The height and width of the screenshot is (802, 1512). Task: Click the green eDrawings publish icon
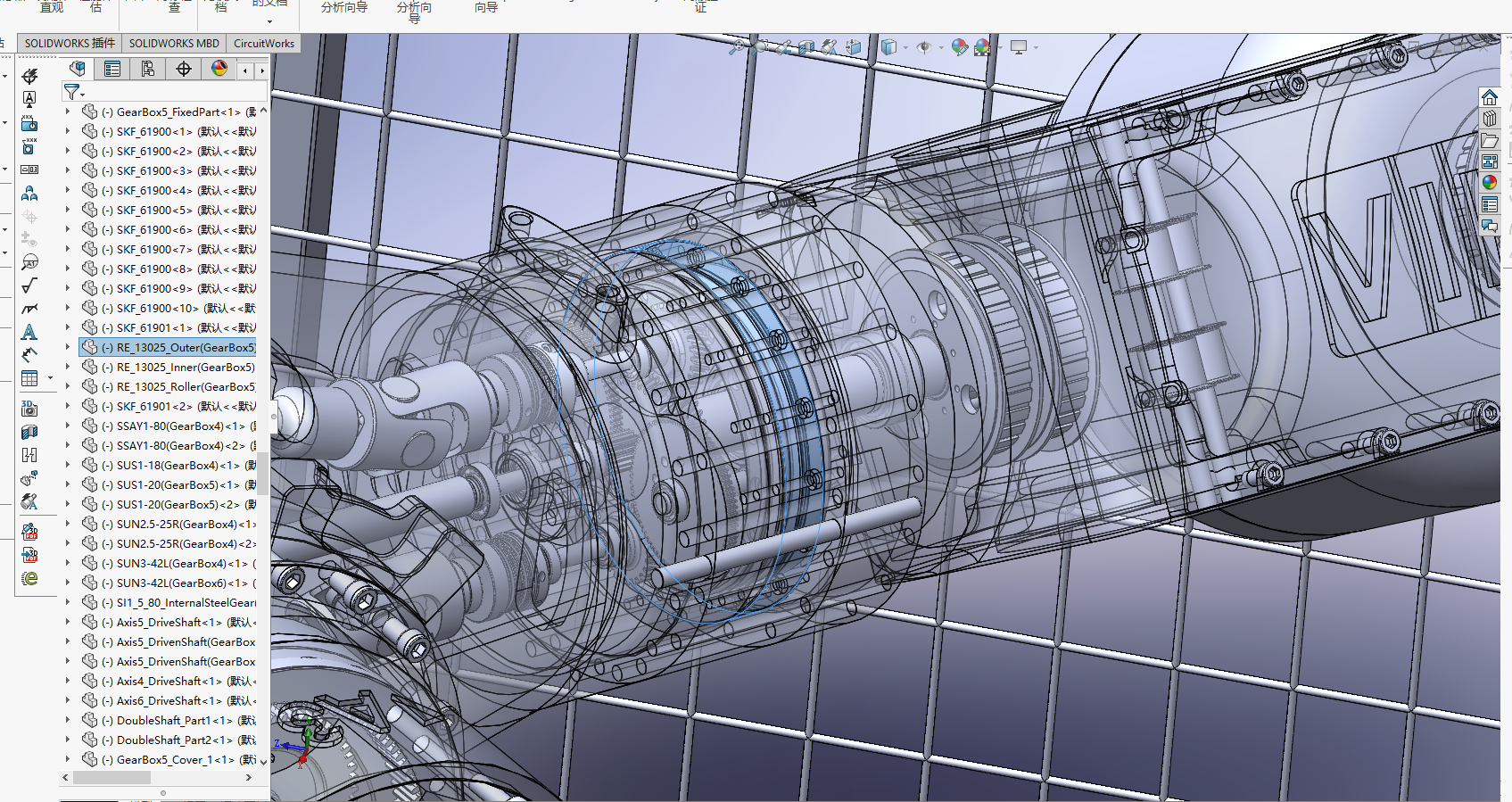tap(29, 578)
